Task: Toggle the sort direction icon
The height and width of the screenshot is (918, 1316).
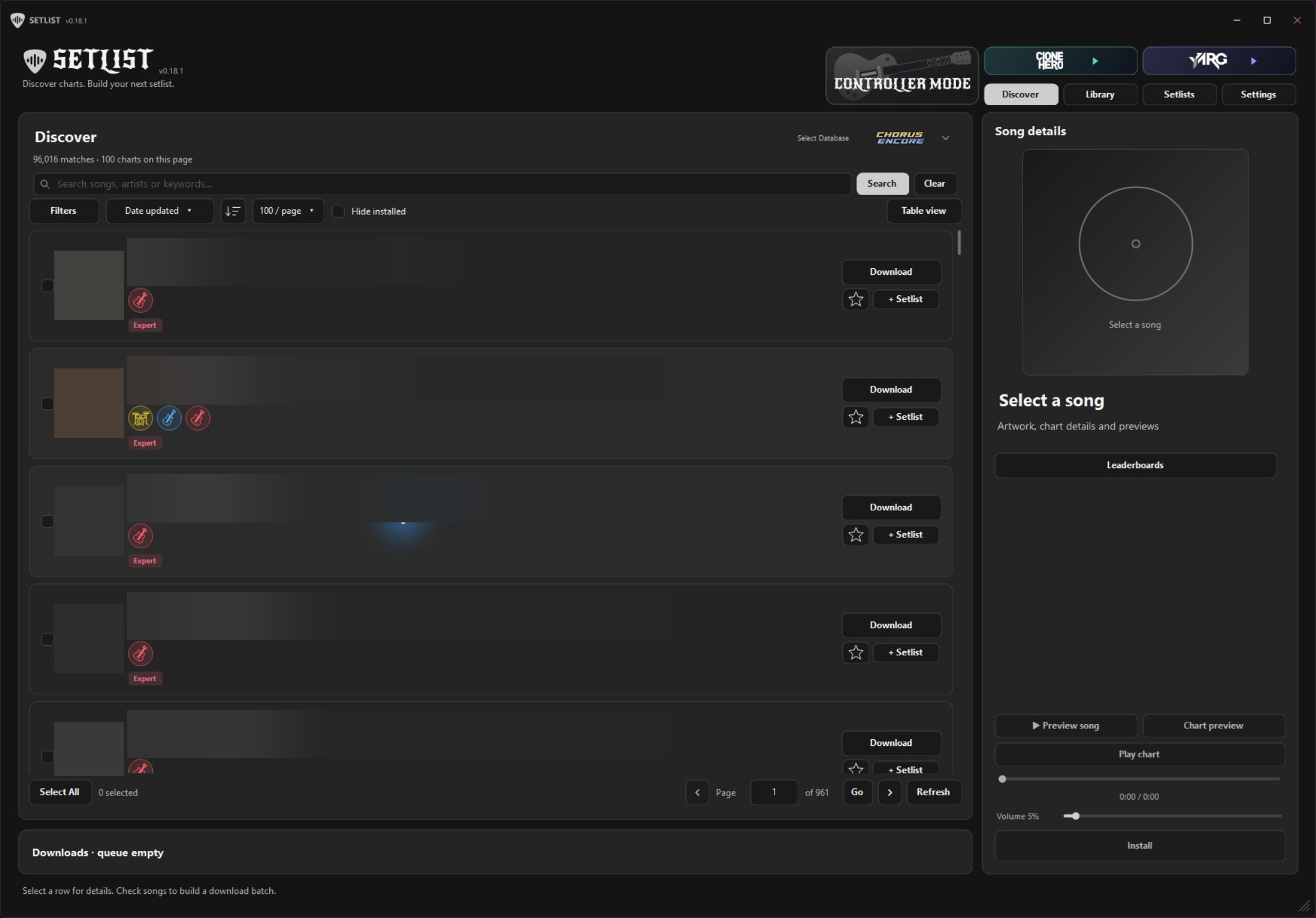Action: coord(232,211)
